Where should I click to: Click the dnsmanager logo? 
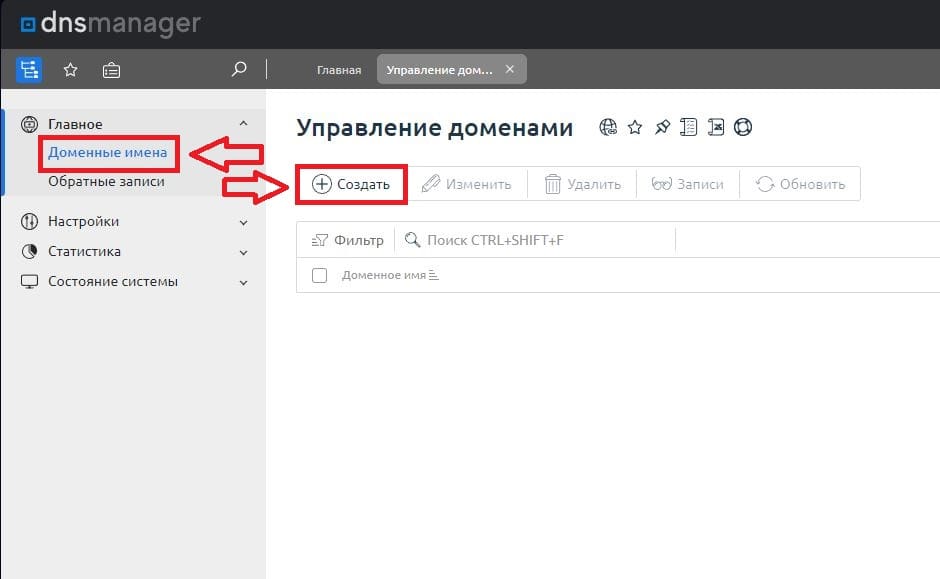[x=110, y=23]
